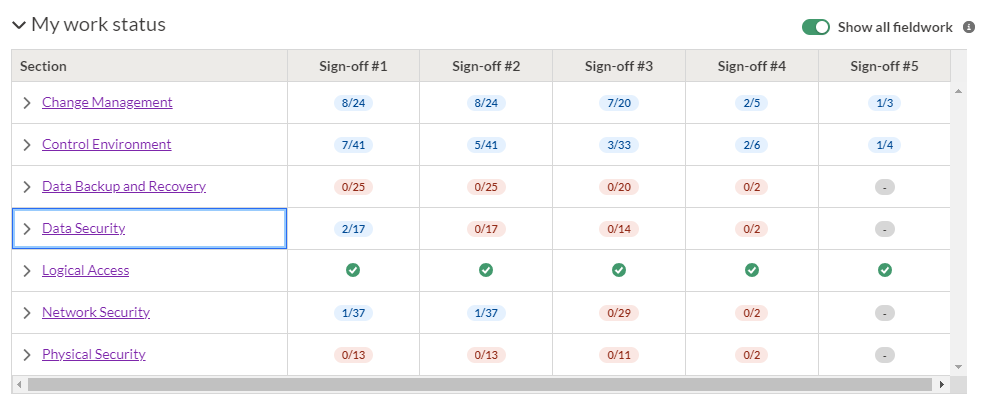Open the Control Environment link
Image resolution: width=983 pixels, height=411 pixels.
pos(107,144)
